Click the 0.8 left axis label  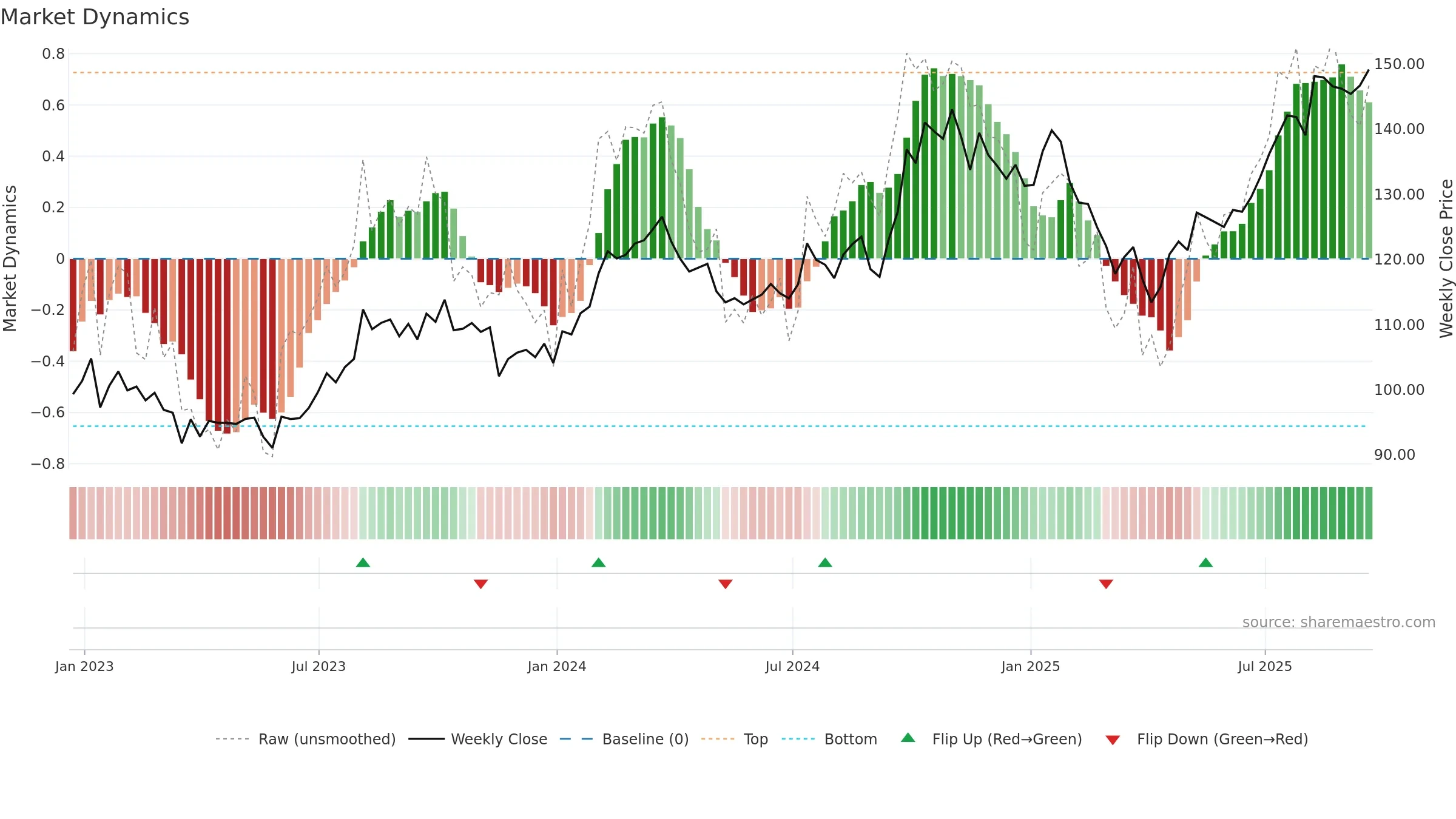tap(53, 54)
